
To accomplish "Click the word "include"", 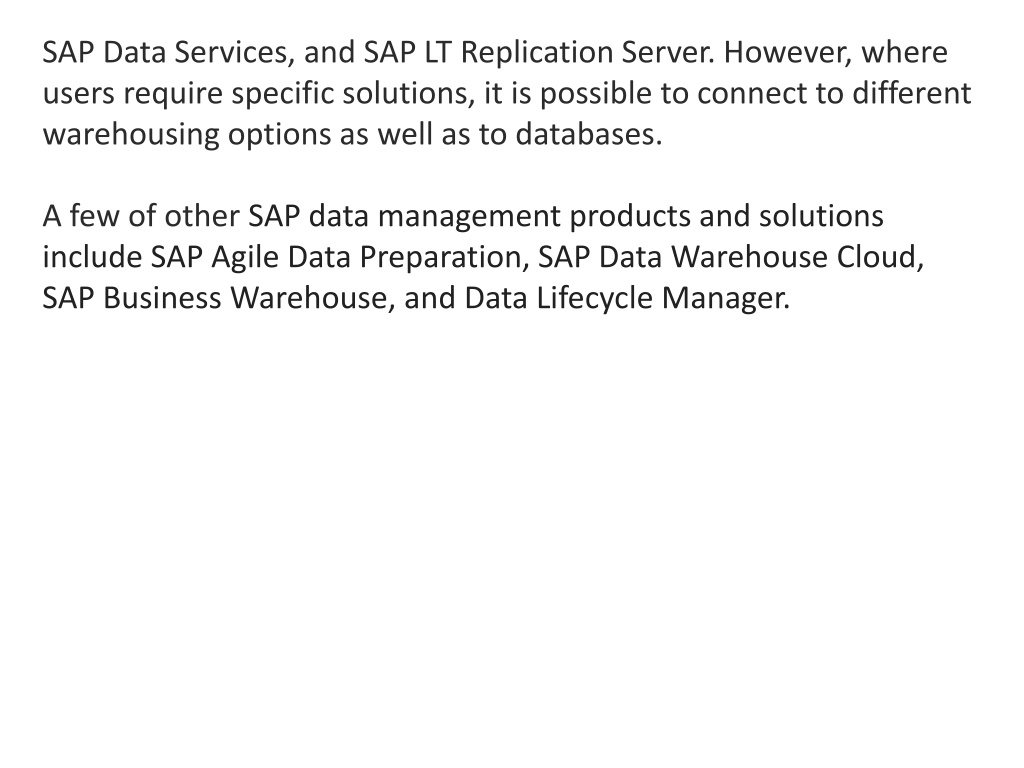I will pos(92,257).
